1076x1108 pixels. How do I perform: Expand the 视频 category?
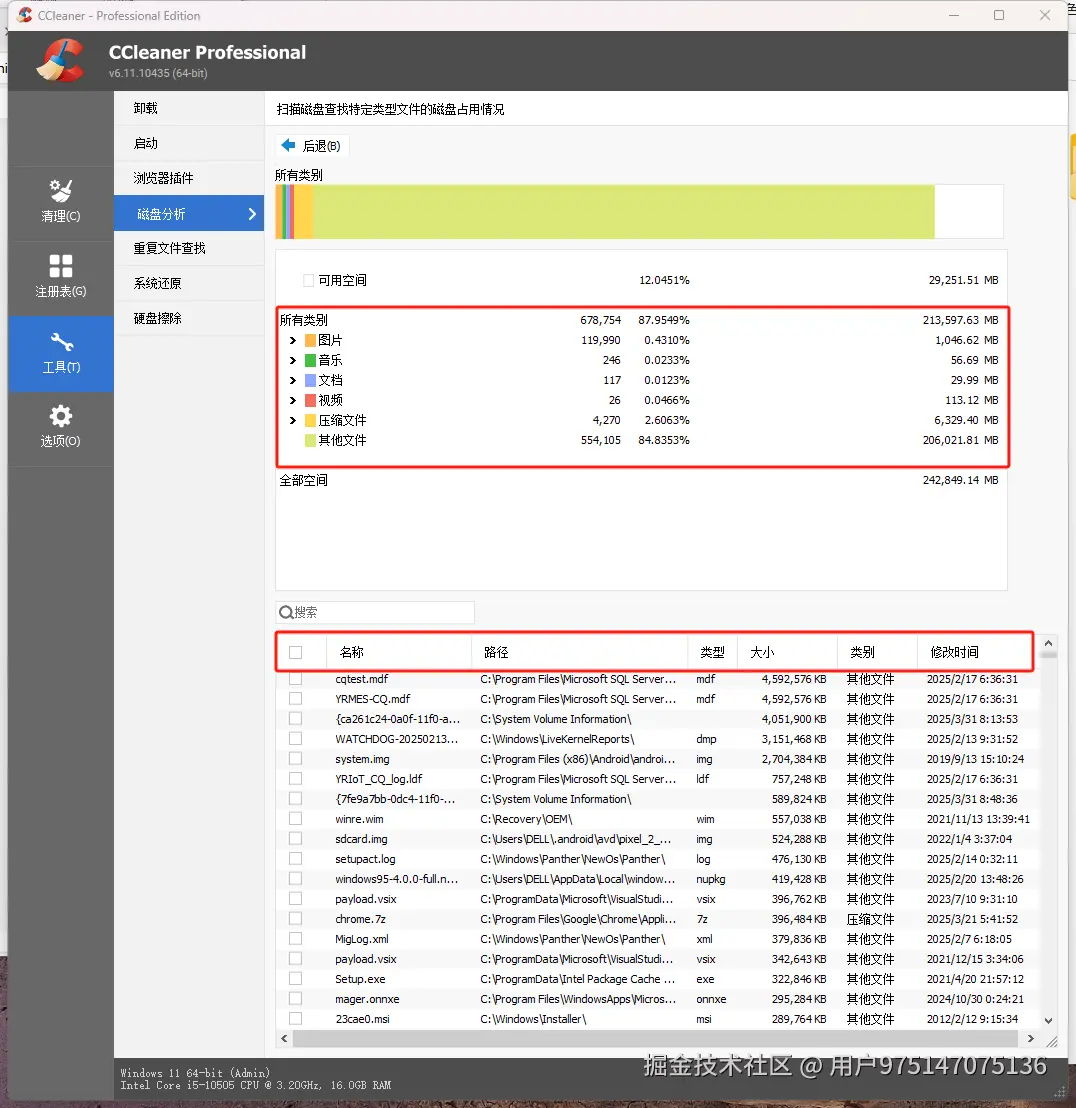click(292, 401)
